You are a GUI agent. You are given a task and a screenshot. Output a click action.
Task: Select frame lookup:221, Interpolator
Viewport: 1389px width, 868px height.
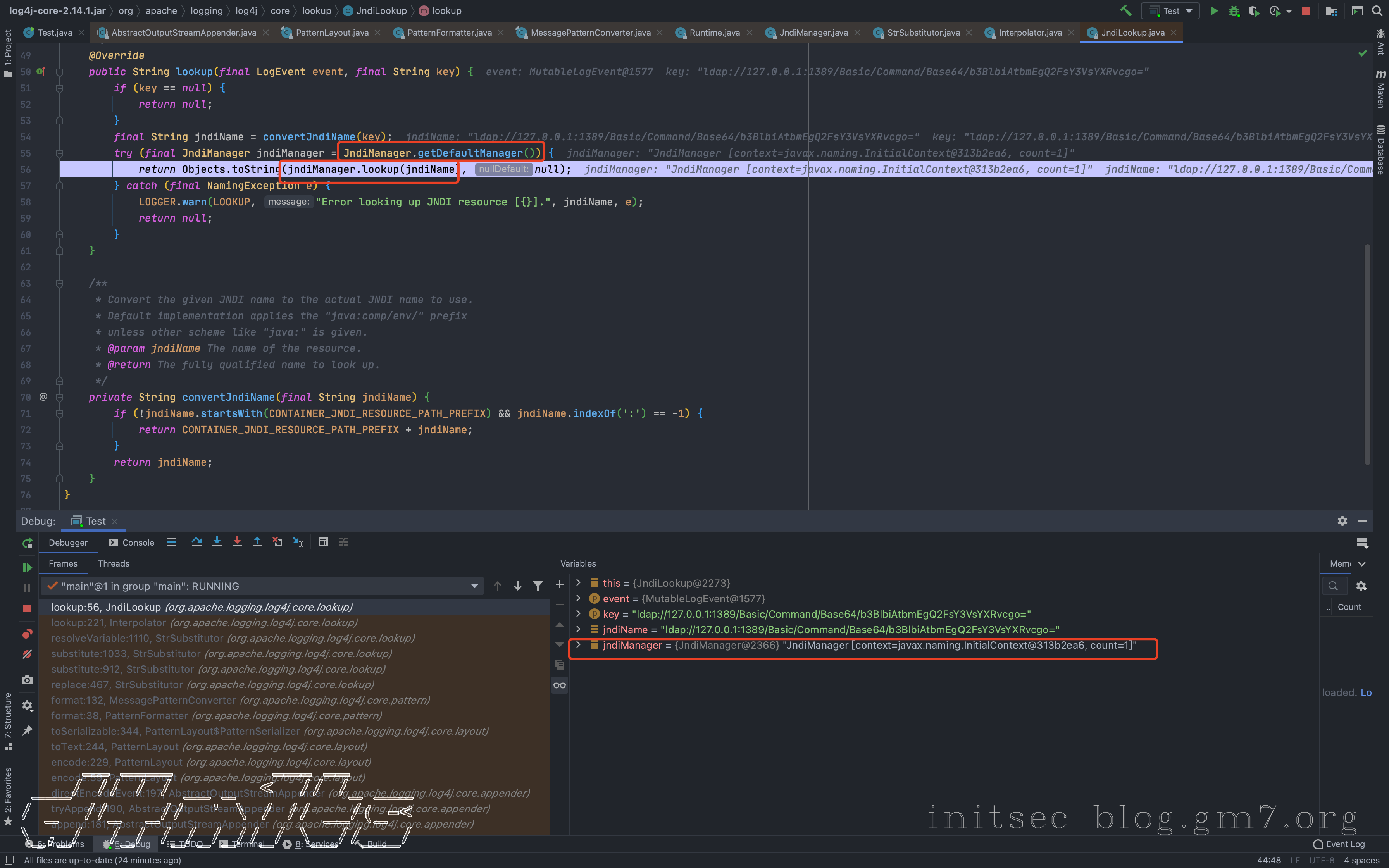(204, 622)
